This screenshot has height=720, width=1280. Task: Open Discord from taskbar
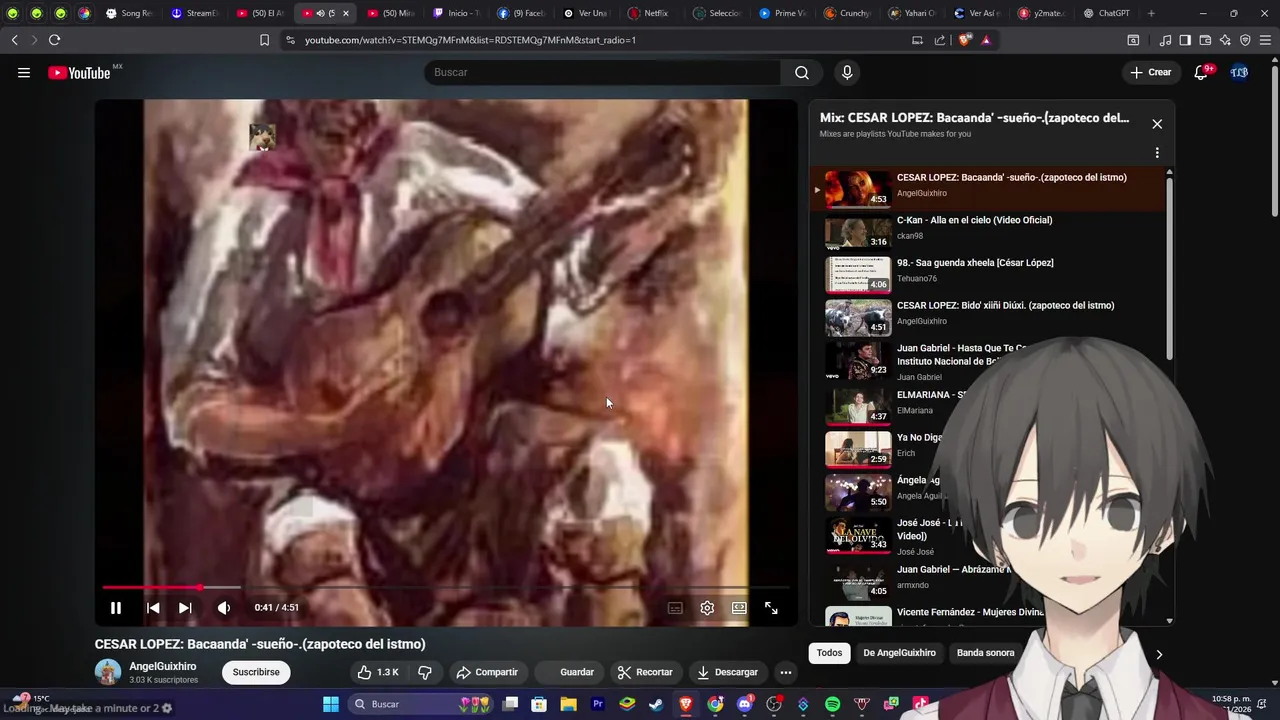click(x=744, y=704)
